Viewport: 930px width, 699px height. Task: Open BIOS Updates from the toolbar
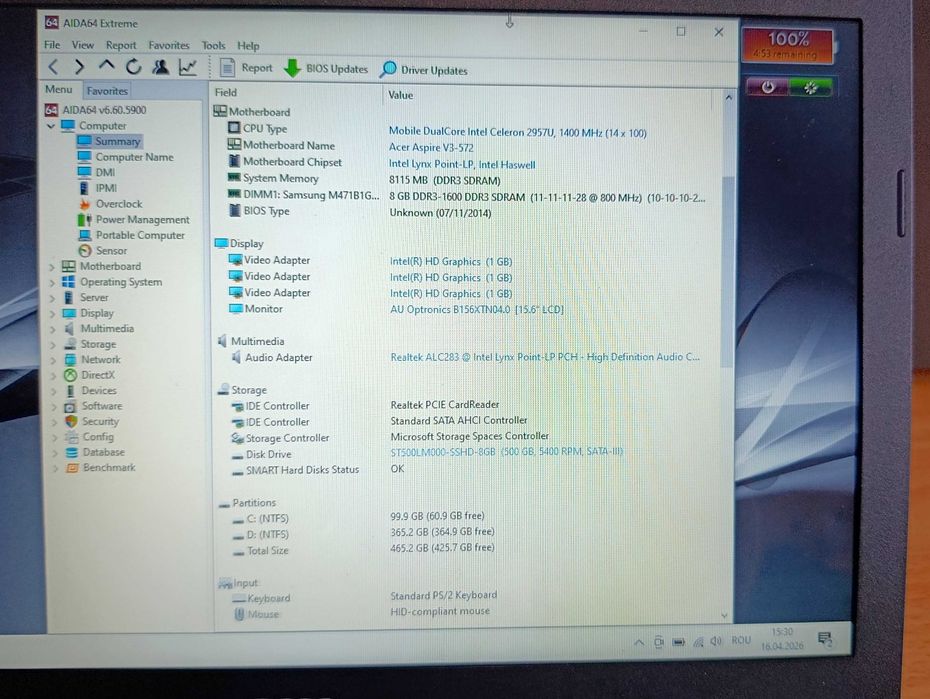tap(326, 69)
